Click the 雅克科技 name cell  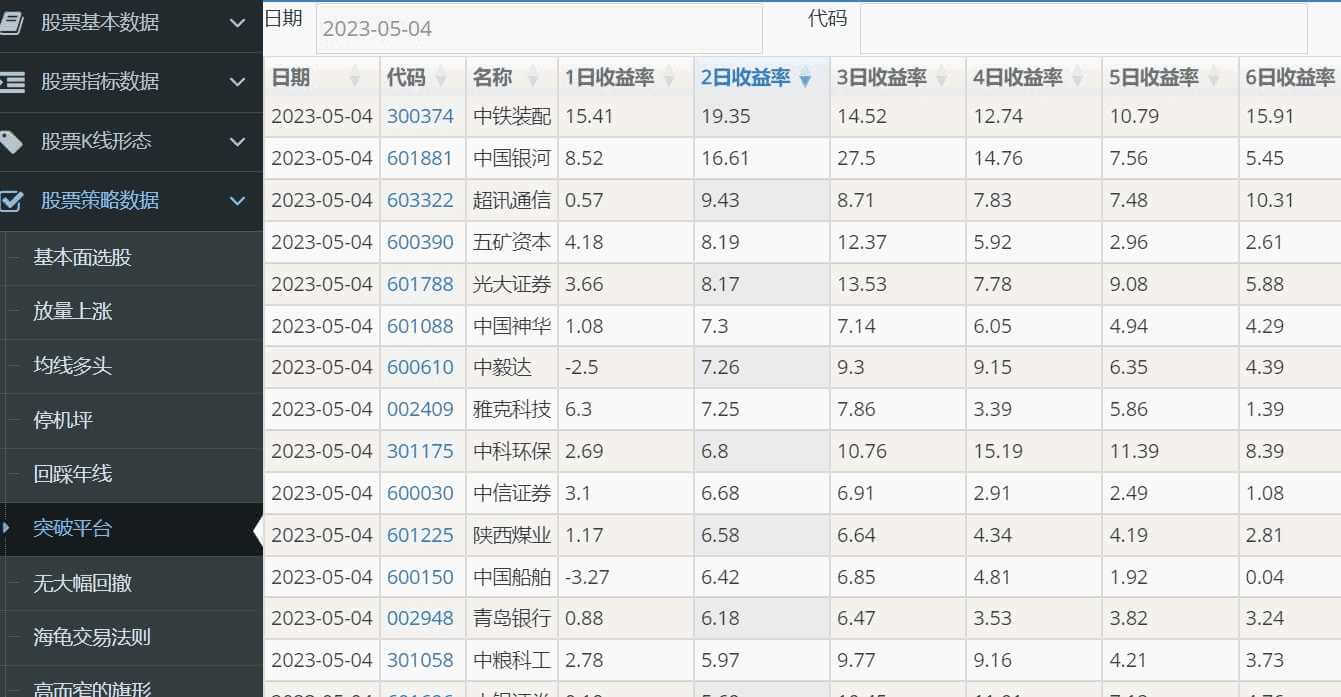(x=512, y=409)
